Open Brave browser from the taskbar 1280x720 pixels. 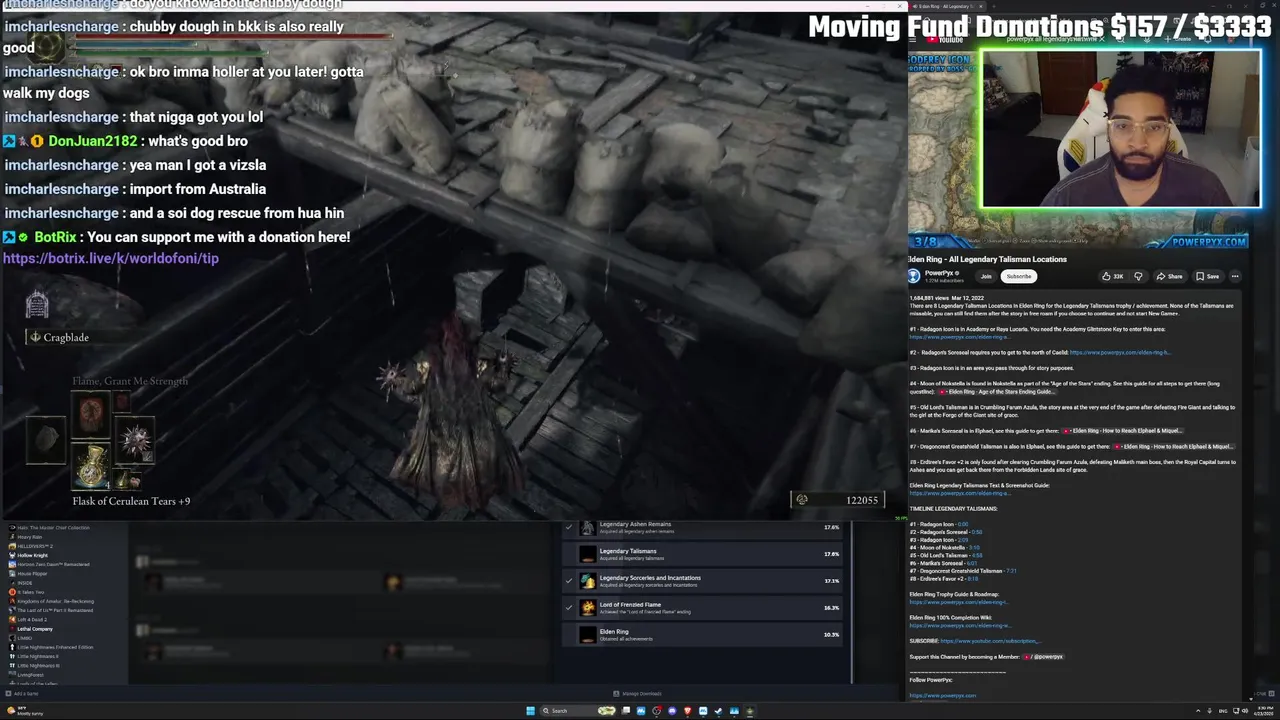pos(687,711)
